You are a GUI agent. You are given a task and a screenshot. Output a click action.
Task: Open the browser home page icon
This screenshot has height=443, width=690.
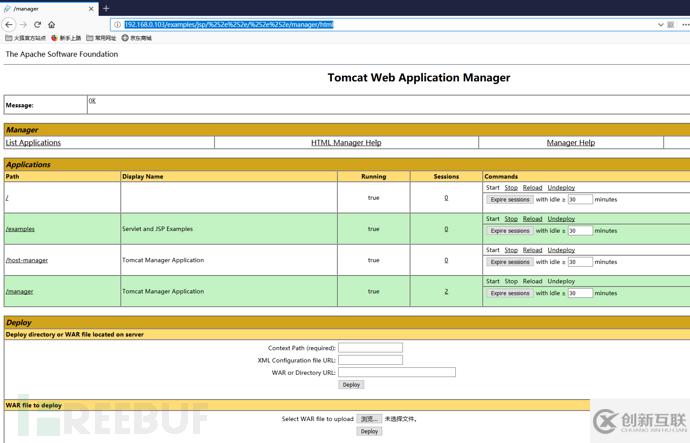51,25
